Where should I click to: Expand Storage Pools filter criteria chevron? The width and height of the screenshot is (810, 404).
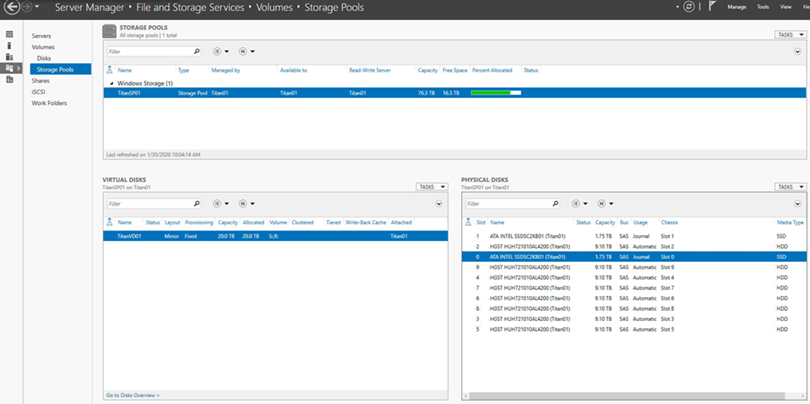(797, 52)
